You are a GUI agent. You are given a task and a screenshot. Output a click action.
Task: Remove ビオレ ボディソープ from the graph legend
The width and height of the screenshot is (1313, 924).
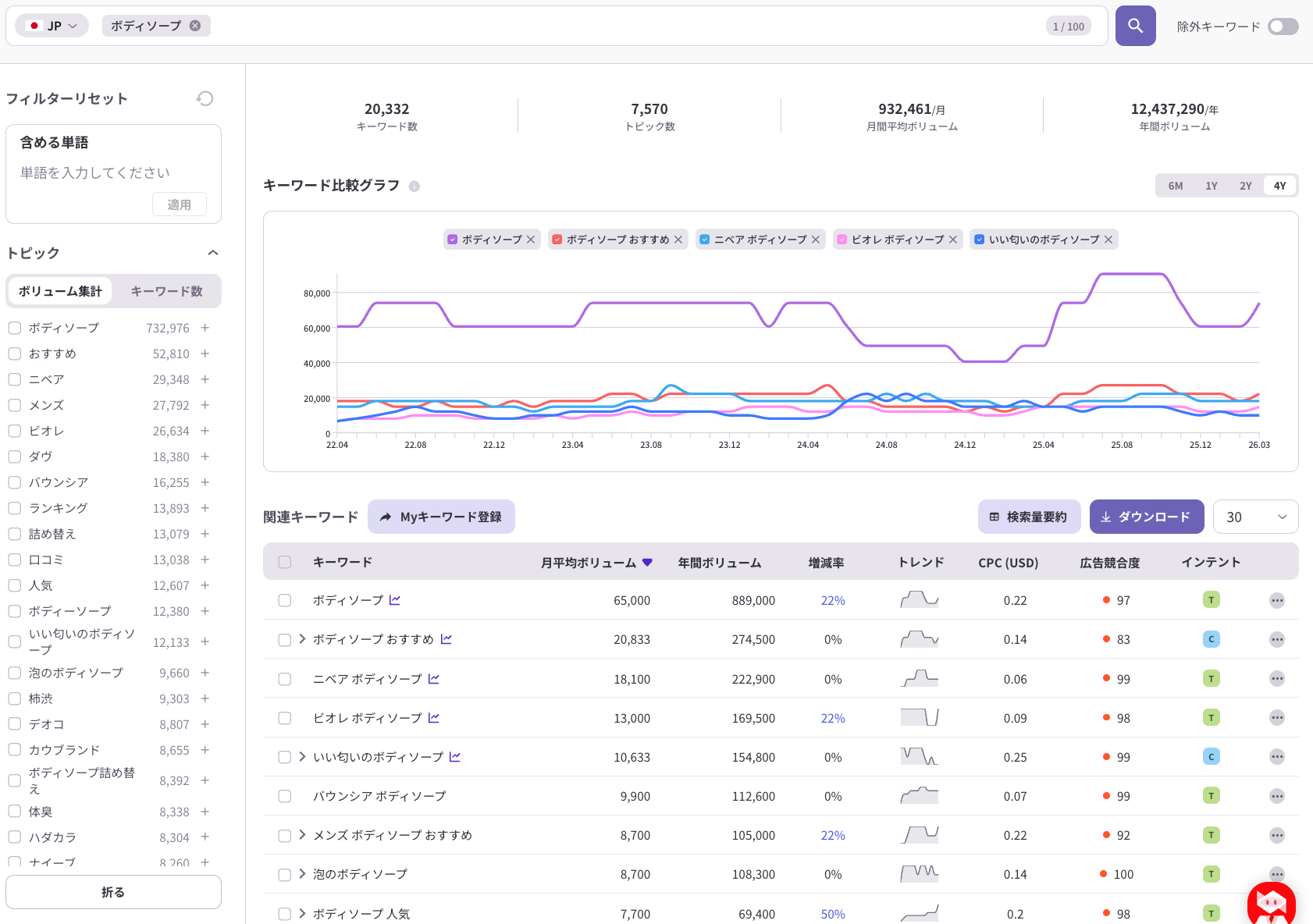coord(953,240)
